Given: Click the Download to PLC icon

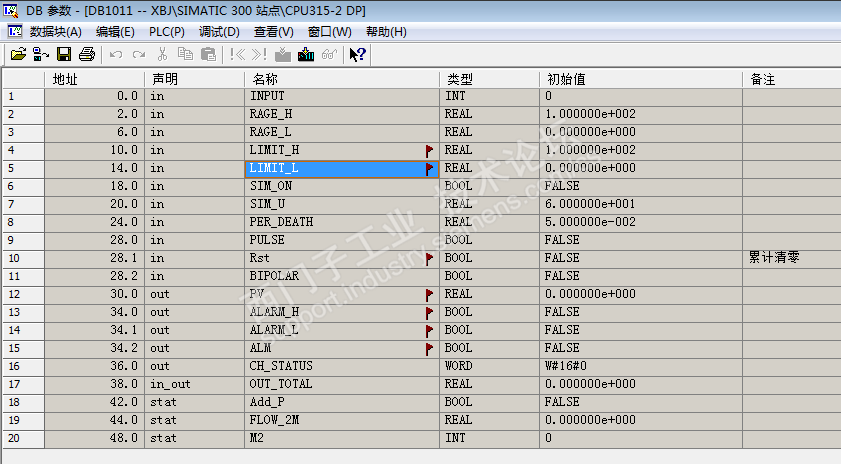Looking at the screenshot, I should pyautogui.click(x=306, y=54).
